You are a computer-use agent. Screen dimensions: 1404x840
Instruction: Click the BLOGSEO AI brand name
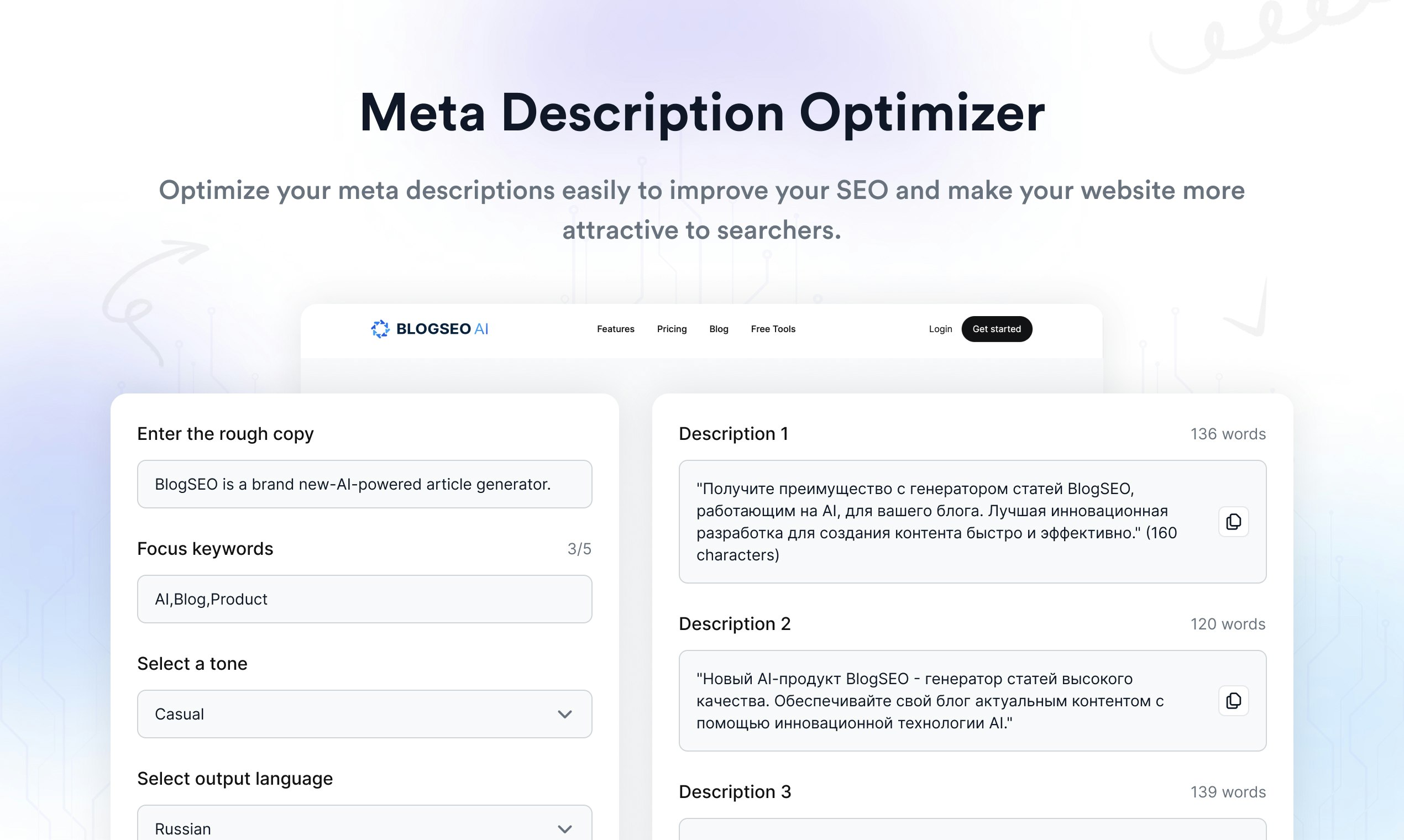[442, 329]
